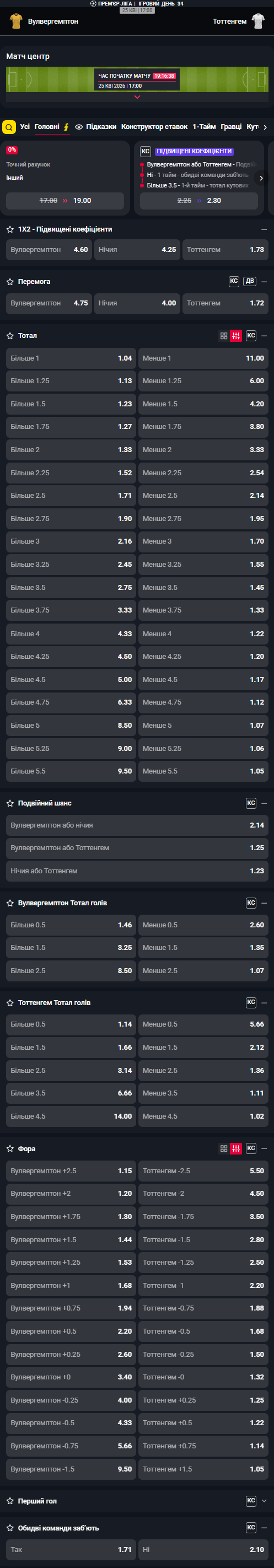Open the Конструктор ставок tab
Viewport: 274px width, 1568px height.
[x=154, y=127]
